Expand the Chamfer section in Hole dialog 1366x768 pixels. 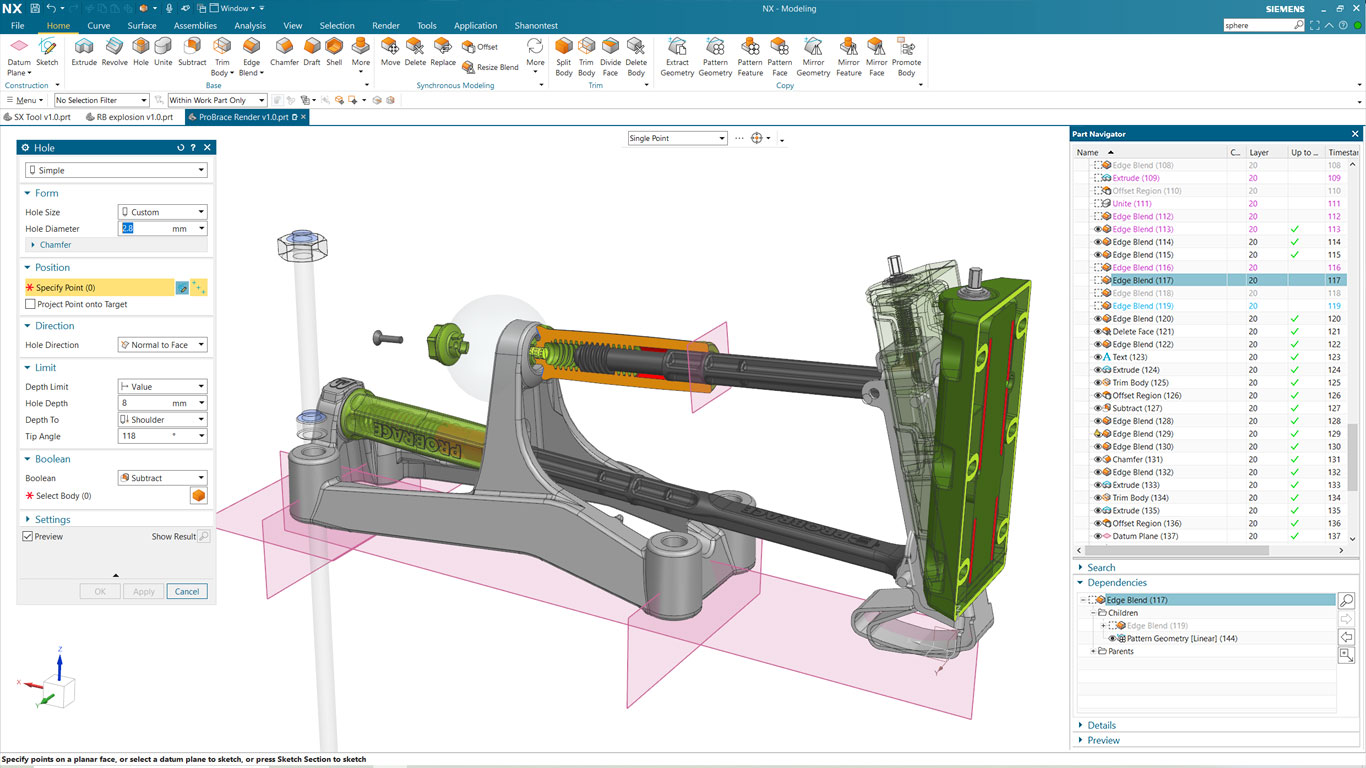click(55, 245)
